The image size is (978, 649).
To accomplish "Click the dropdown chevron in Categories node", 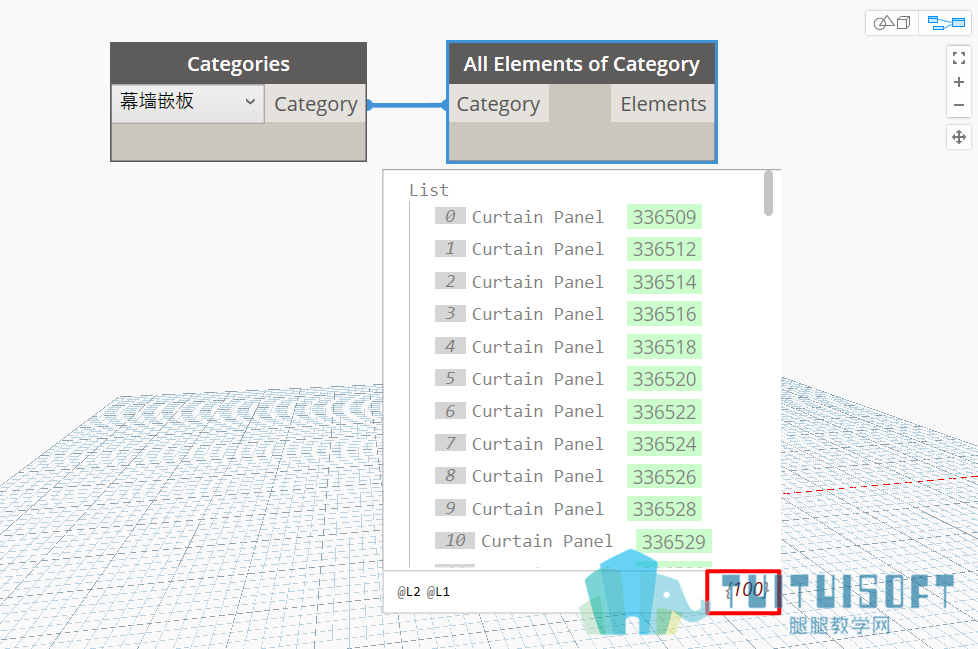I will click(x=250, y=102).
